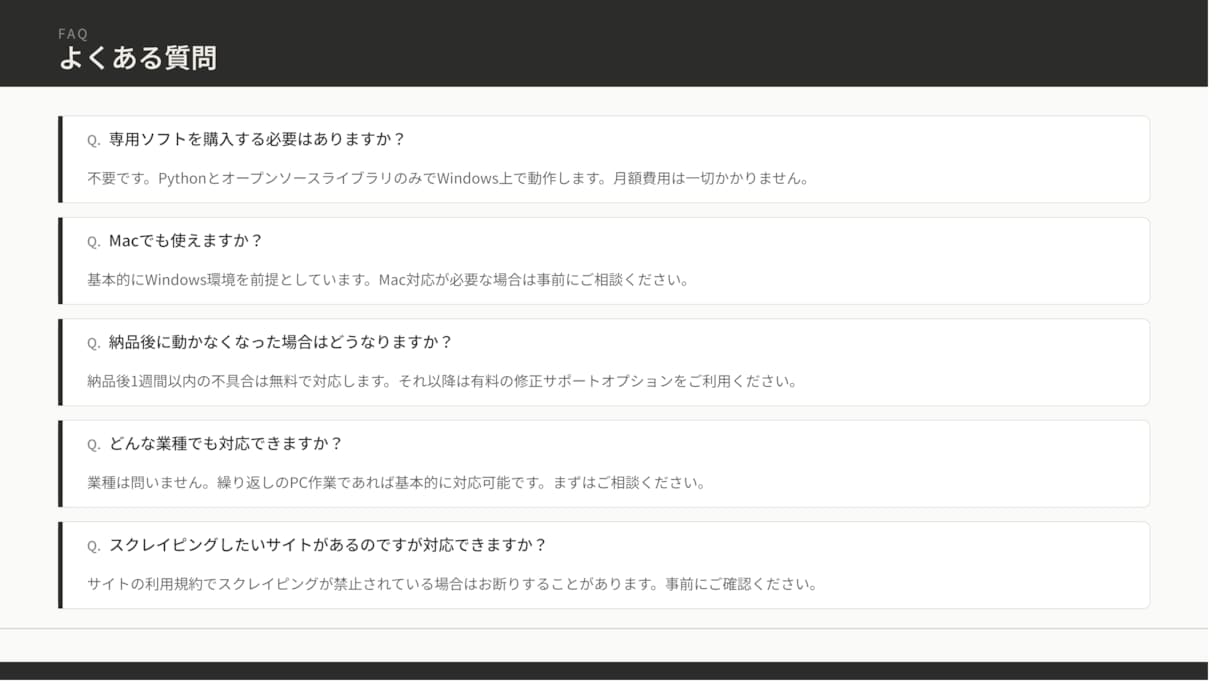Click the small FAQ label above the heading
This screenshot has width=1220, height=692.
(x=73, y=34)
